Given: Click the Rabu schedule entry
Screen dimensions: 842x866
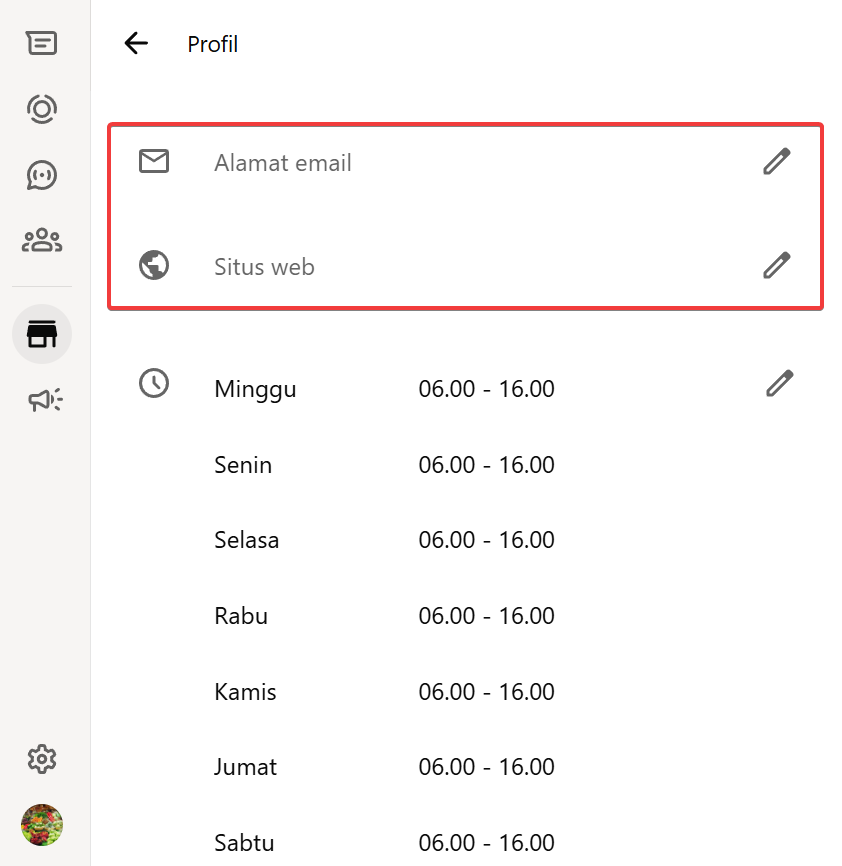Looking at the screenshot, I should [385, 616].
